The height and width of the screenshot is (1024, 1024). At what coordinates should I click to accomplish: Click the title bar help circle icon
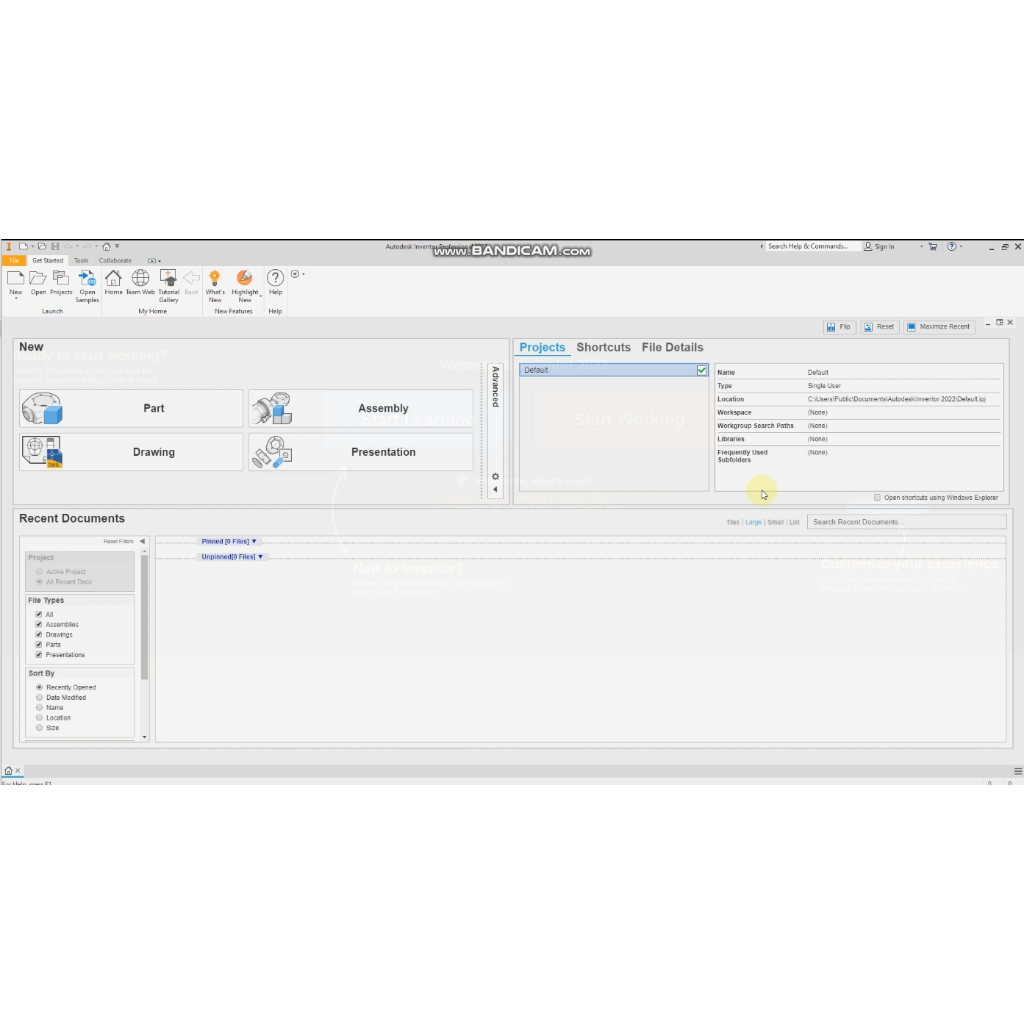952,247
